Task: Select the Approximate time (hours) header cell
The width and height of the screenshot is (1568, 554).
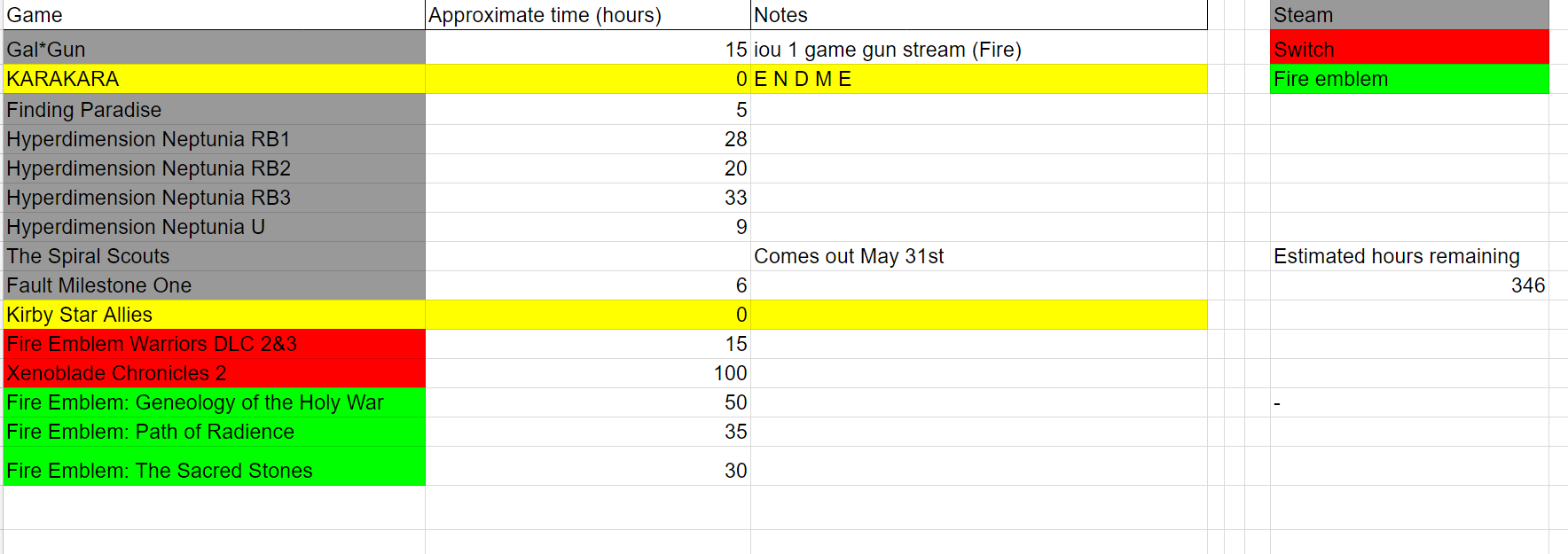Action: click(x=588, y=15)
